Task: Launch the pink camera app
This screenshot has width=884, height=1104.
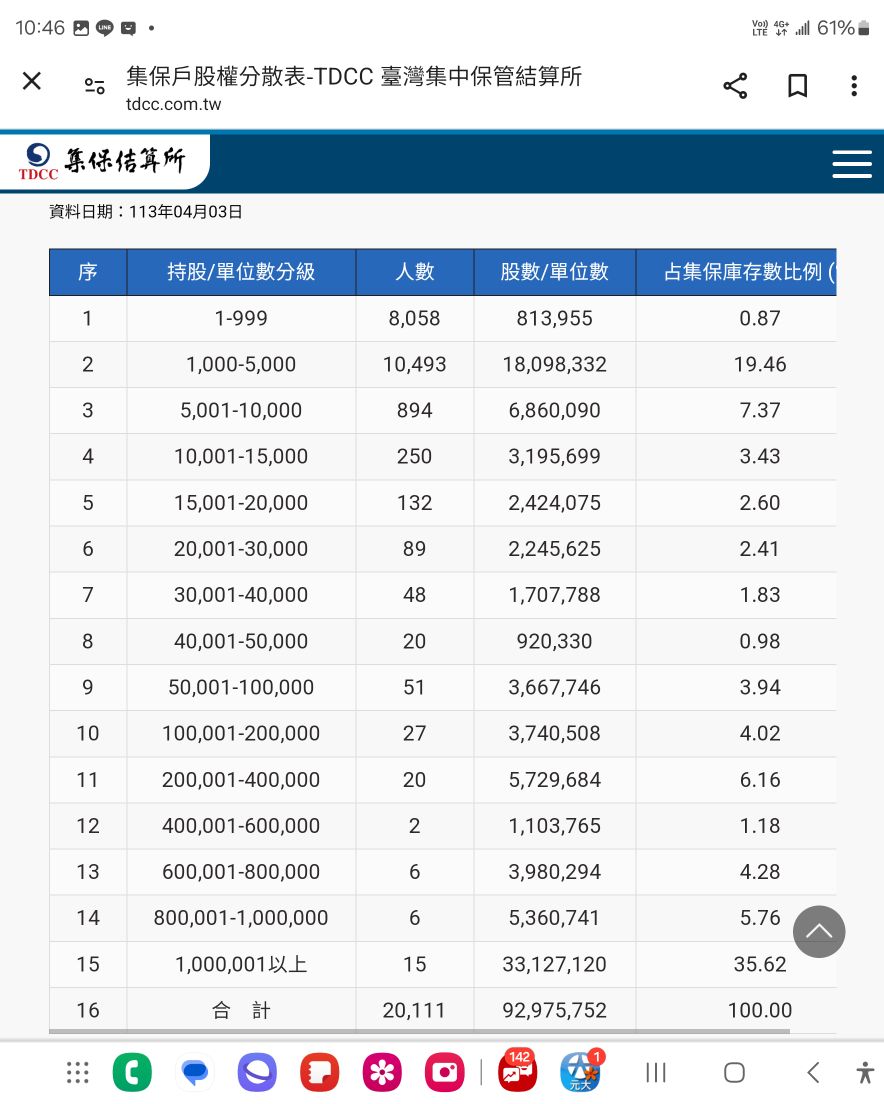Action: click(x=445, y=1072)
